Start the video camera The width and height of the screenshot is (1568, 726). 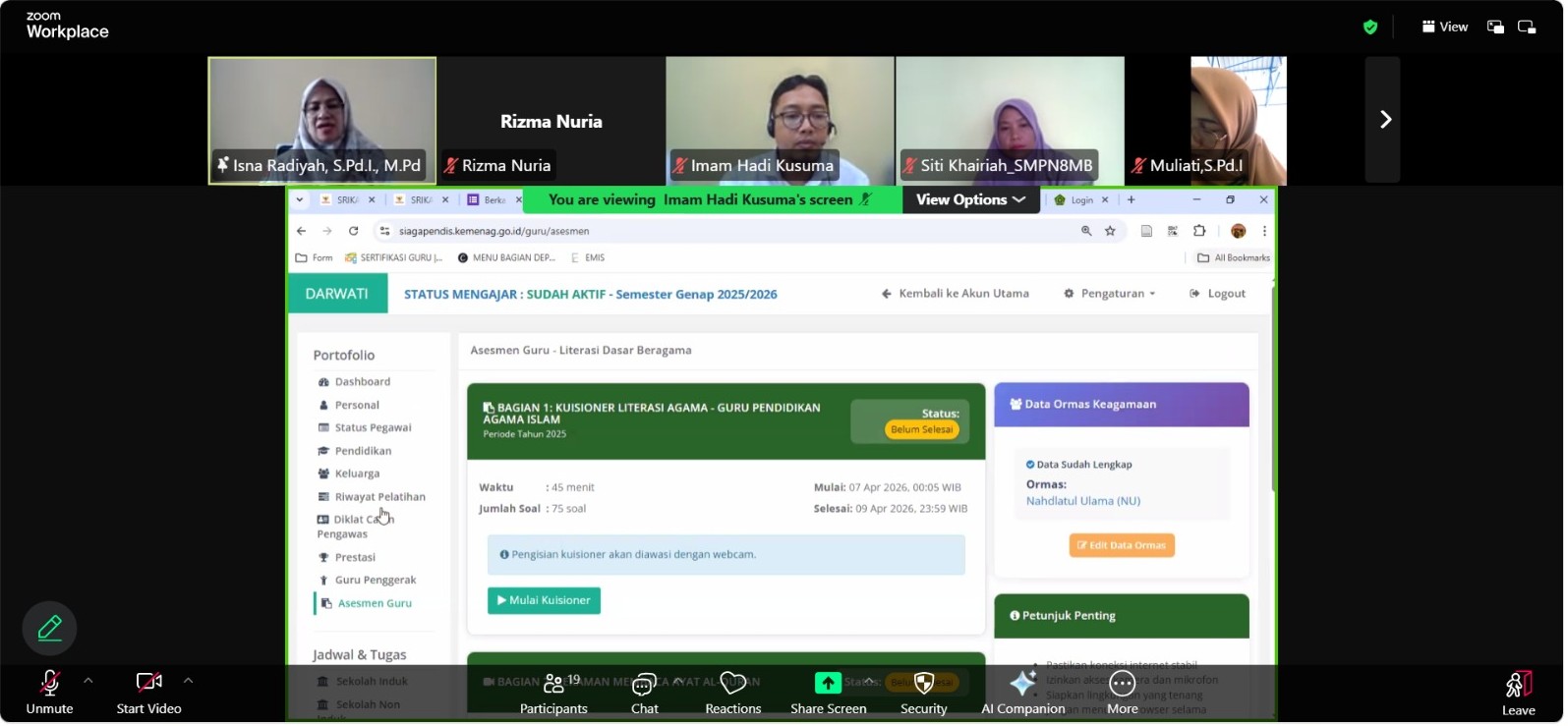tap(148, 693)
